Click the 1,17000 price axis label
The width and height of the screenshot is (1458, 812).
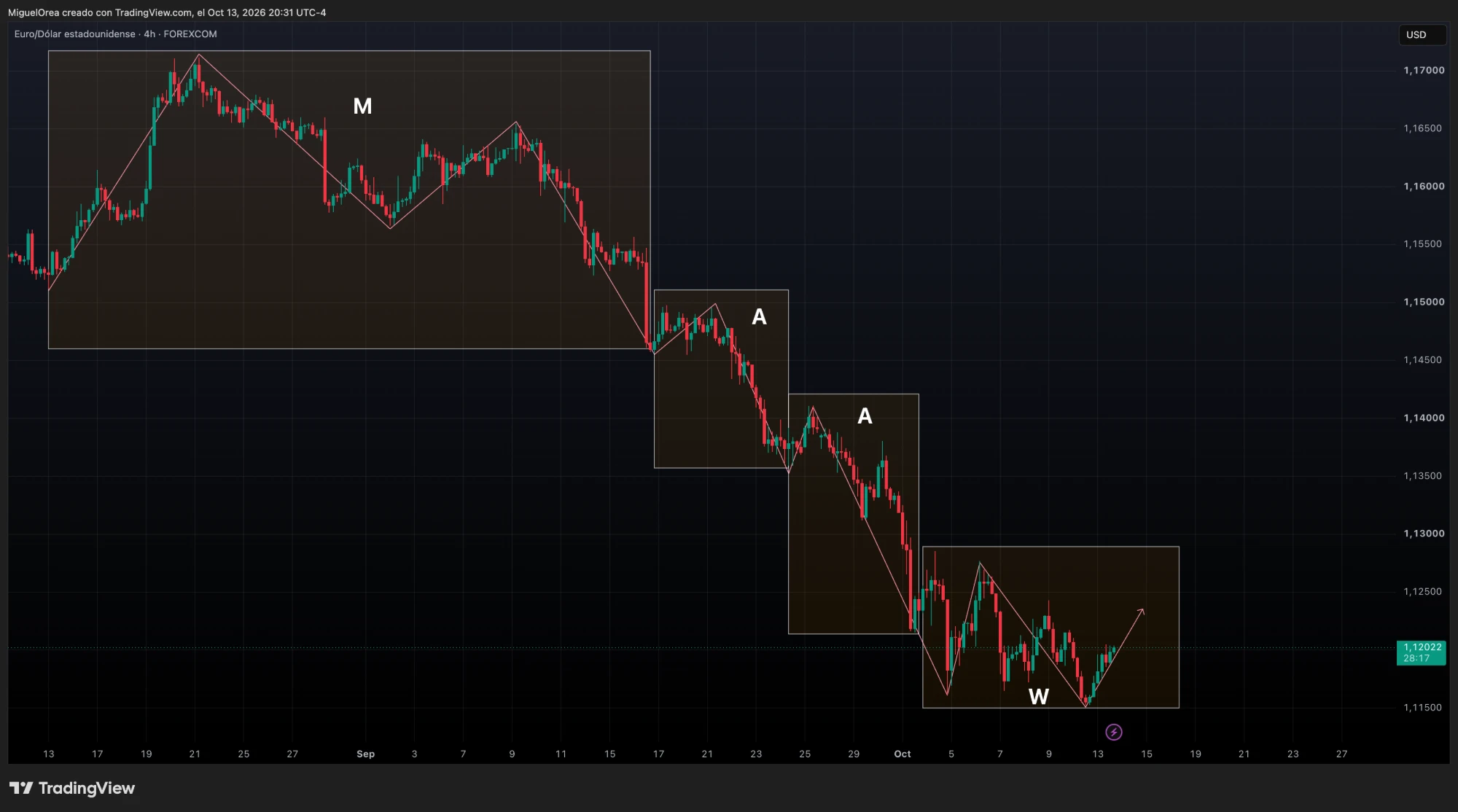[1424, 70]
